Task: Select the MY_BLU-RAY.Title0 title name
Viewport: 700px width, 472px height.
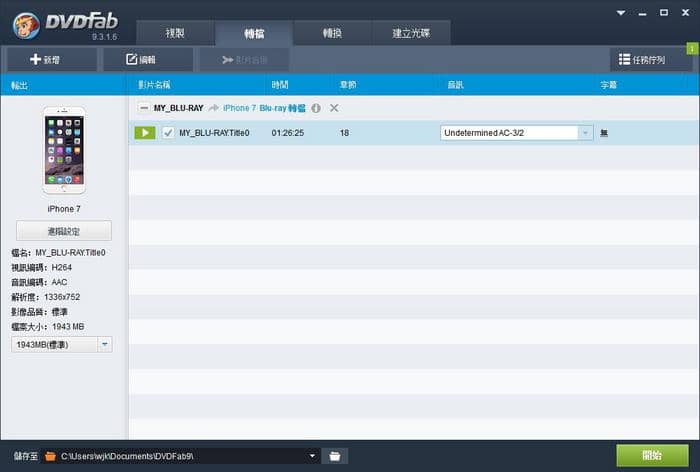Action: 214,133
